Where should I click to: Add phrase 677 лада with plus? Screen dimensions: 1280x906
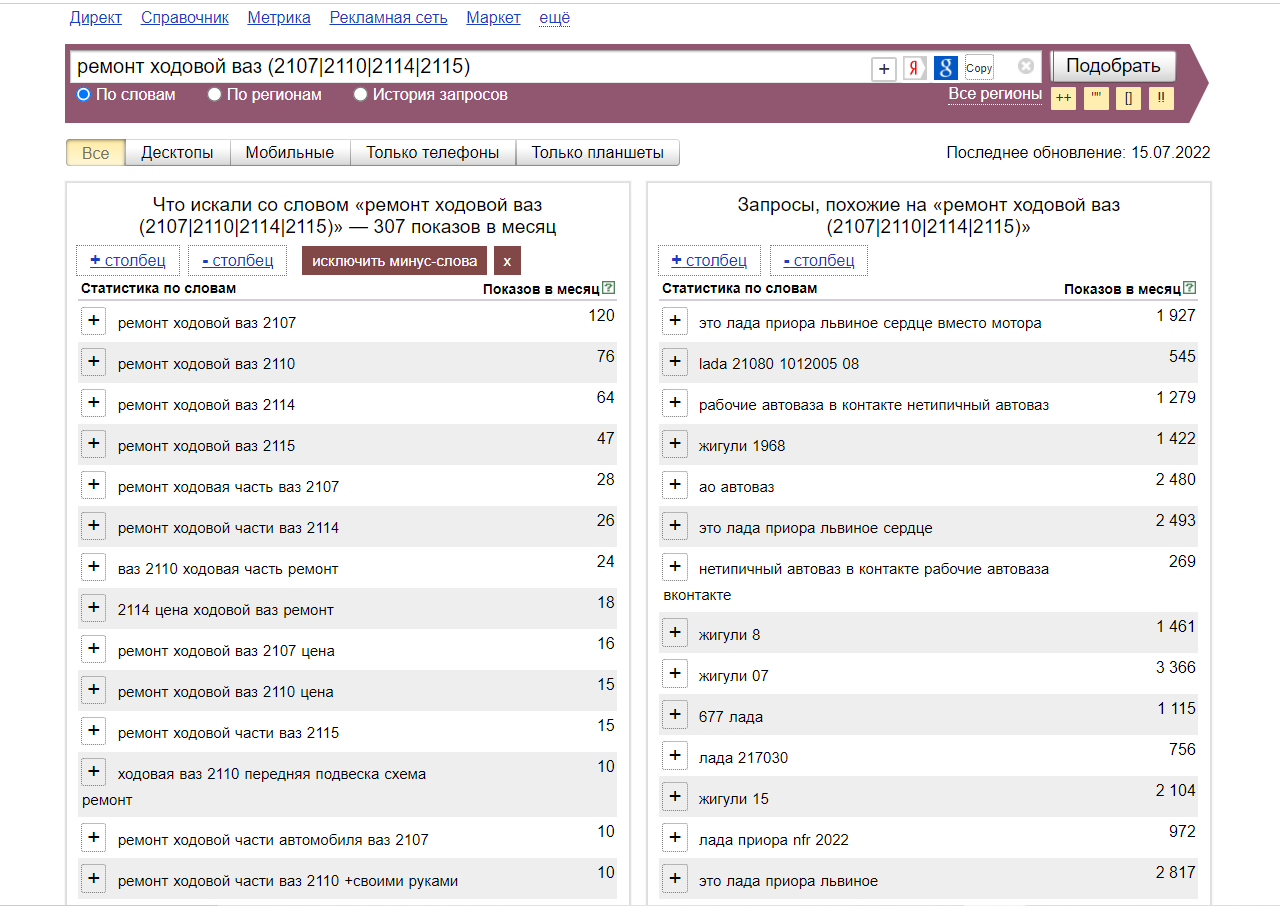point(675,714)
